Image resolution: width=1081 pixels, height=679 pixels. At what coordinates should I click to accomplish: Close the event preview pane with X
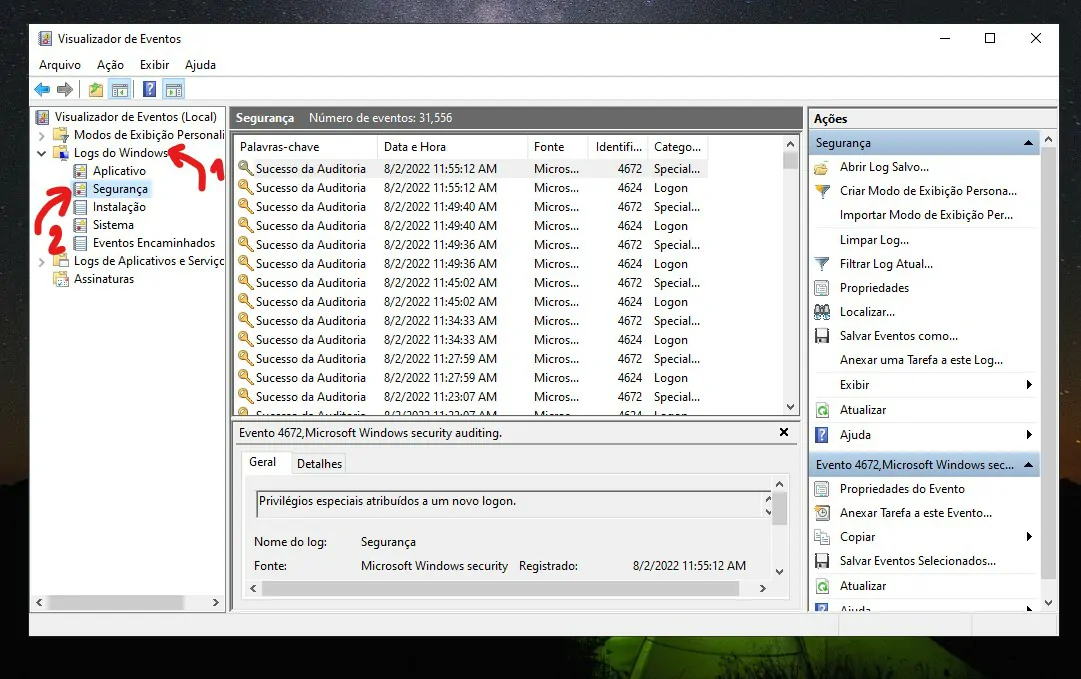point(784,432)
